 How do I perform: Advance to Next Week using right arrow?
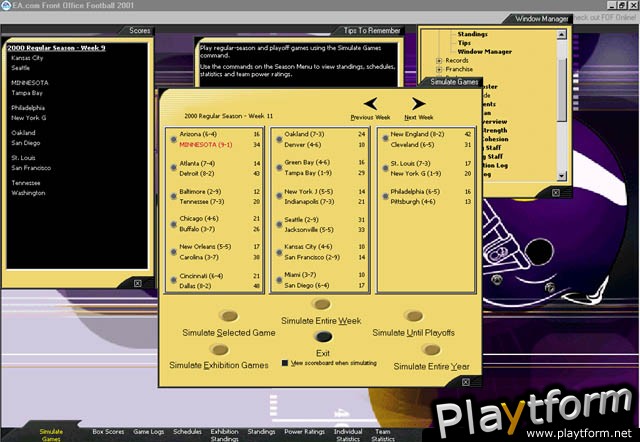418,104
